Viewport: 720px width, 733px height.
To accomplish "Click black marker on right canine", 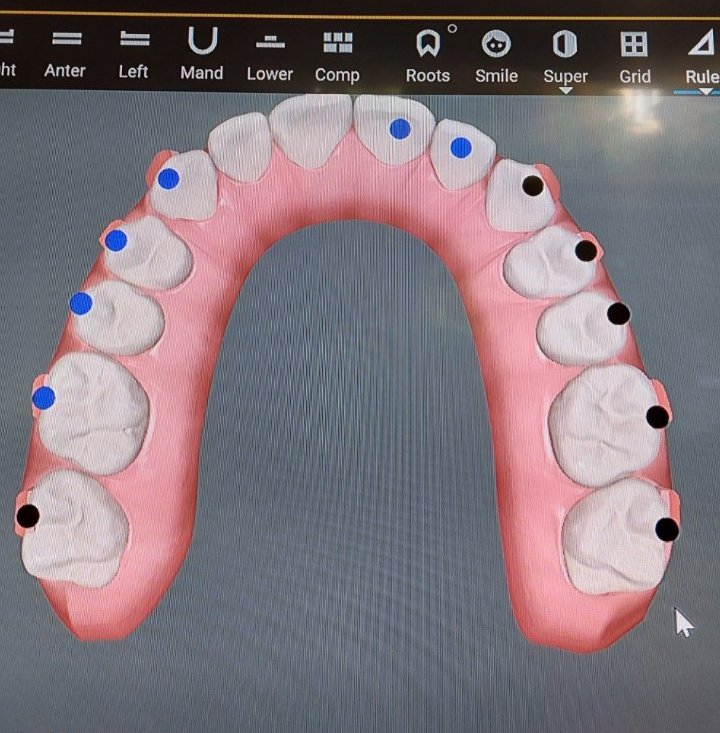I will coord(533,185).
